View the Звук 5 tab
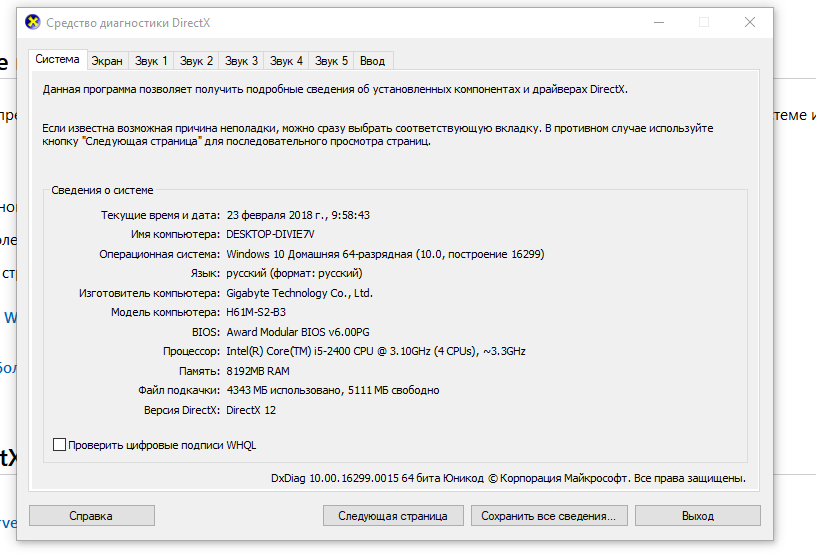 331,61
